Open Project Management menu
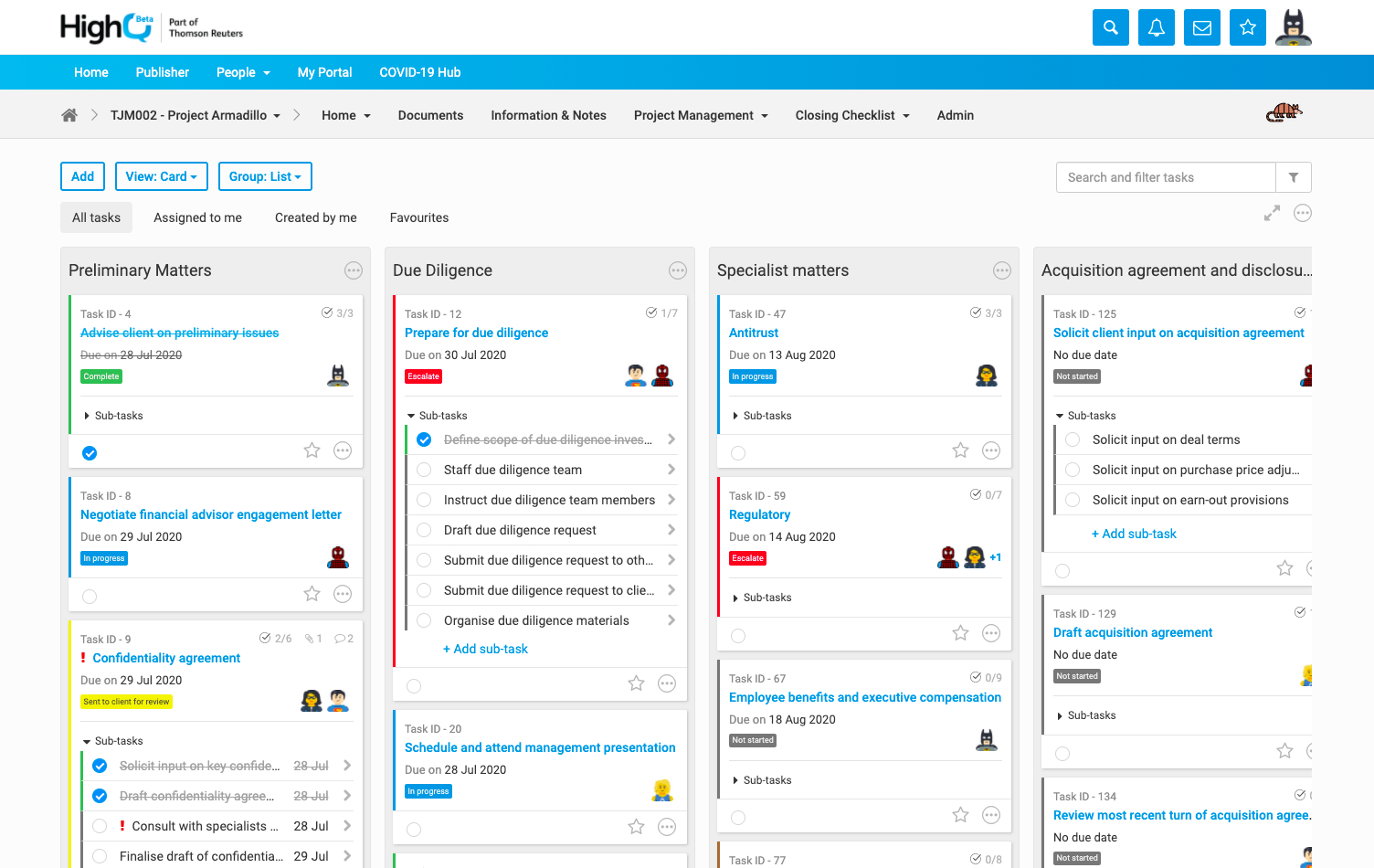The image size is (1374, 868). (701, 115)
